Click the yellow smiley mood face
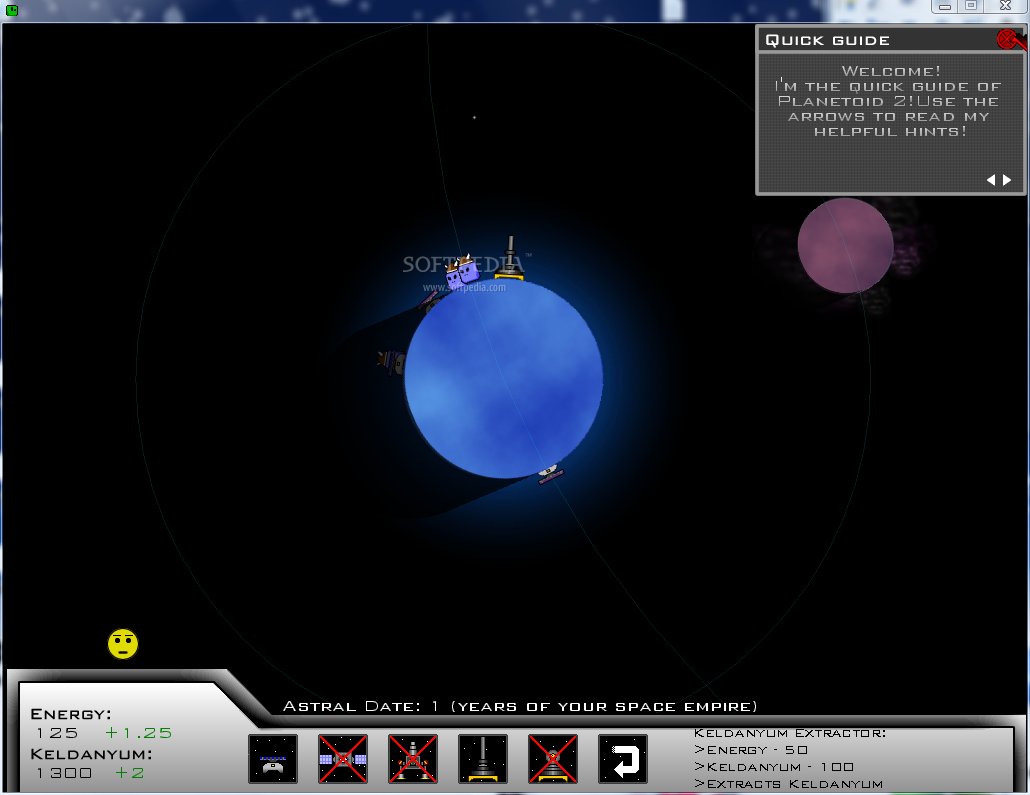The height and width of the screenshot is (795, 1030). click(123, 644)
